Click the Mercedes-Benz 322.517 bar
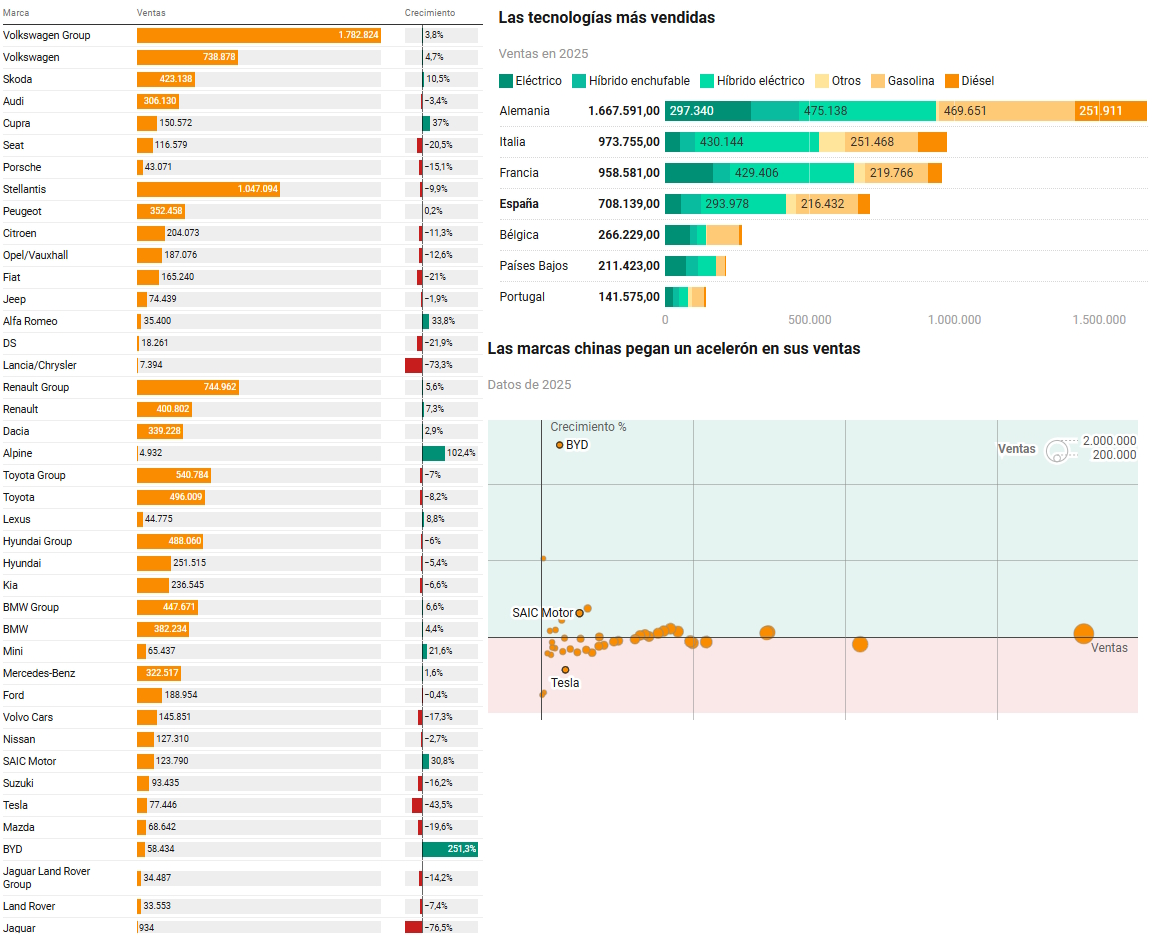This screenshot has height=938, width=1155. [x=159, y=673]
